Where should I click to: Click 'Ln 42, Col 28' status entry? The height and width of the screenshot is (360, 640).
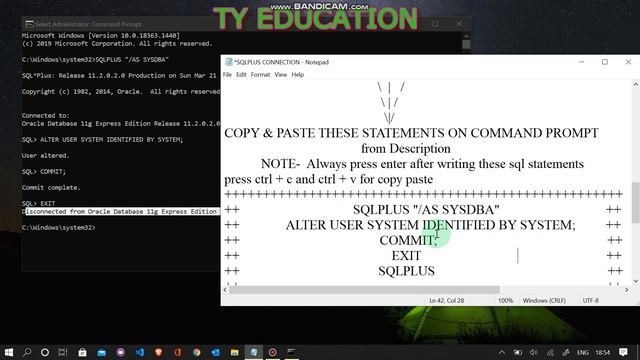[x=447, y=300]
